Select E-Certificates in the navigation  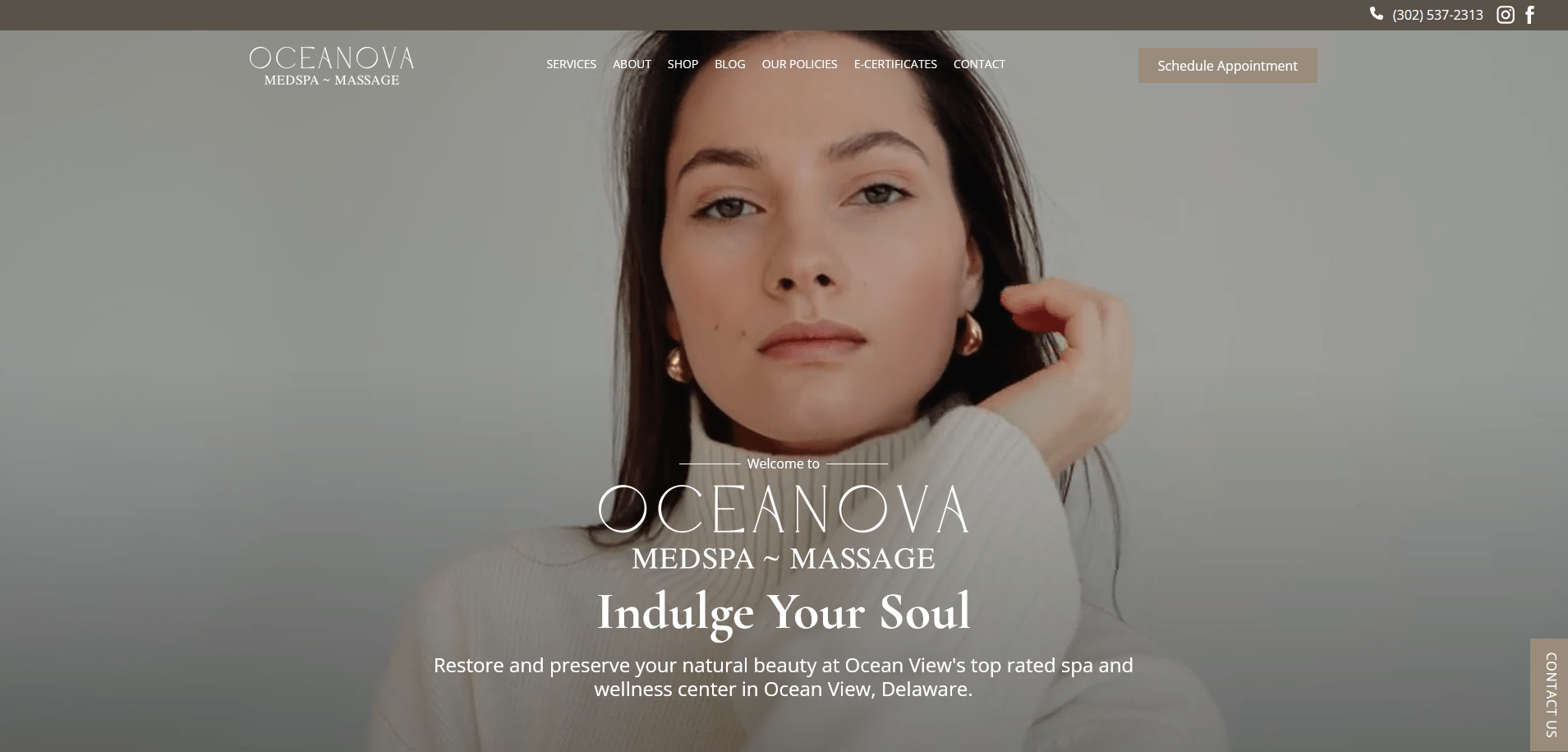pyautogui.click(x=895, y=64)
